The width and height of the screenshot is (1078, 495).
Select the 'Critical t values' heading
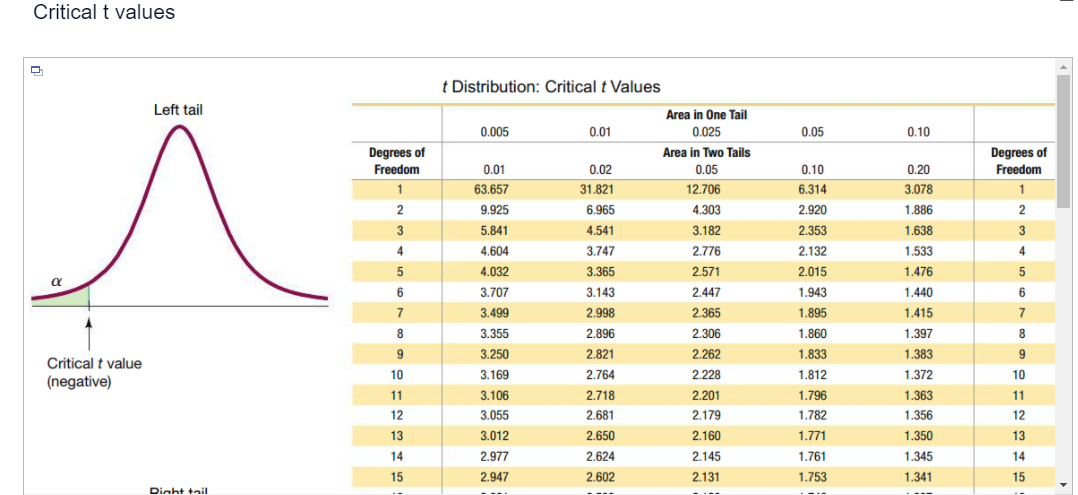coord(104,12)
